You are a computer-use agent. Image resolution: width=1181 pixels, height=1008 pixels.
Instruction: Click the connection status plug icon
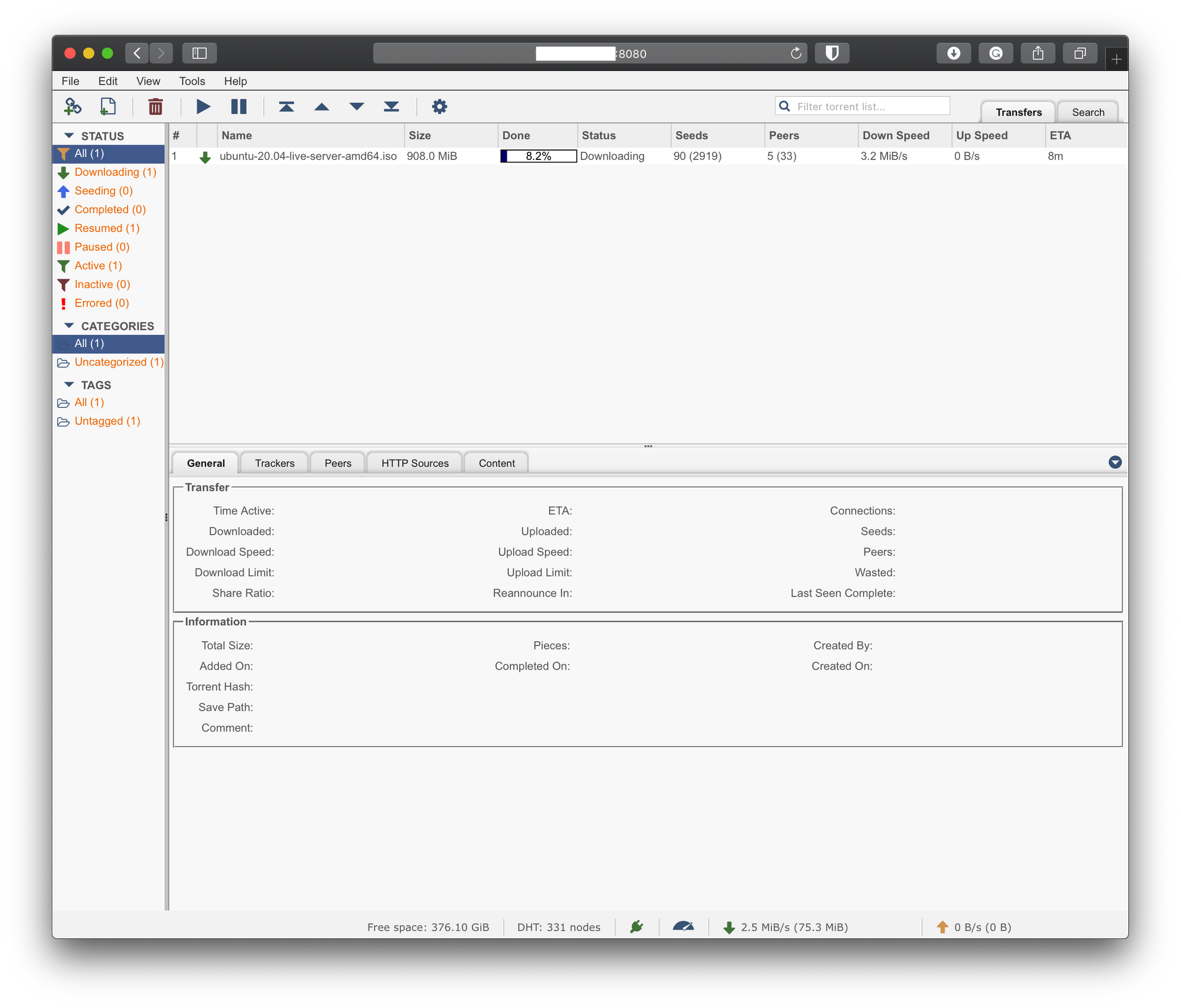click(x=637, y=927)
